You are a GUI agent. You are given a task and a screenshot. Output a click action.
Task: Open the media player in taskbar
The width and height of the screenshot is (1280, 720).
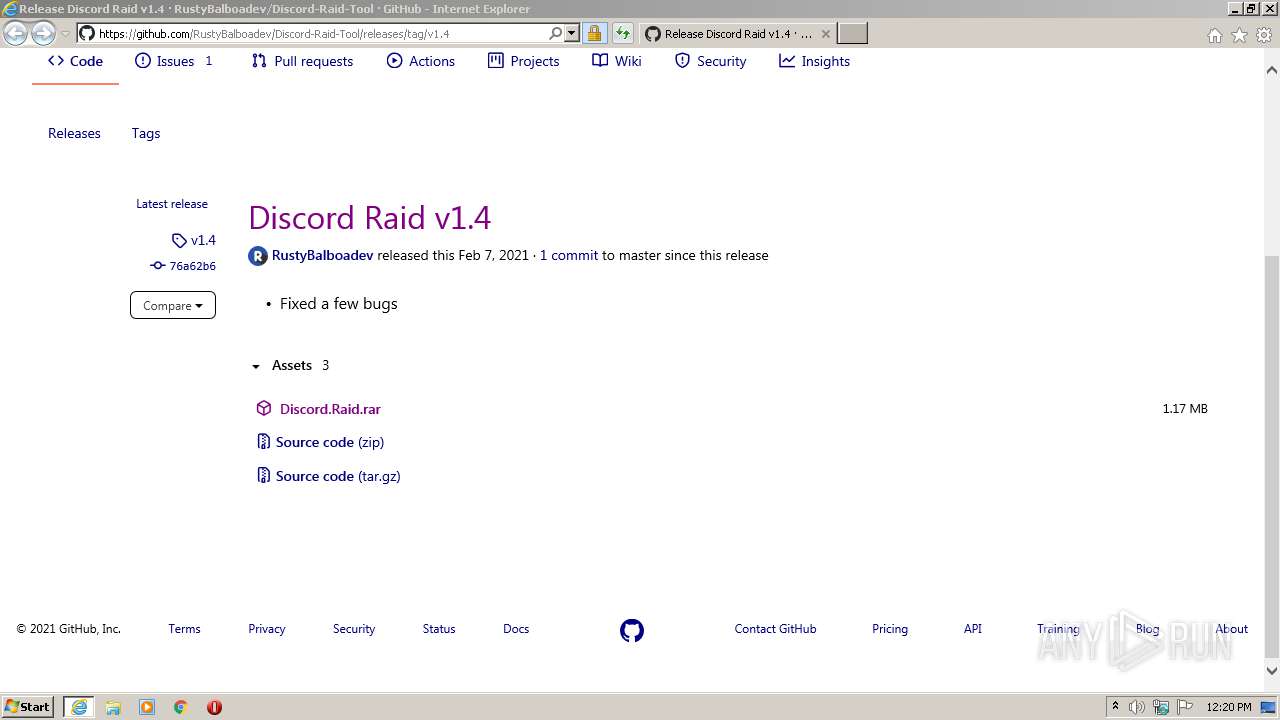[147, 707]
